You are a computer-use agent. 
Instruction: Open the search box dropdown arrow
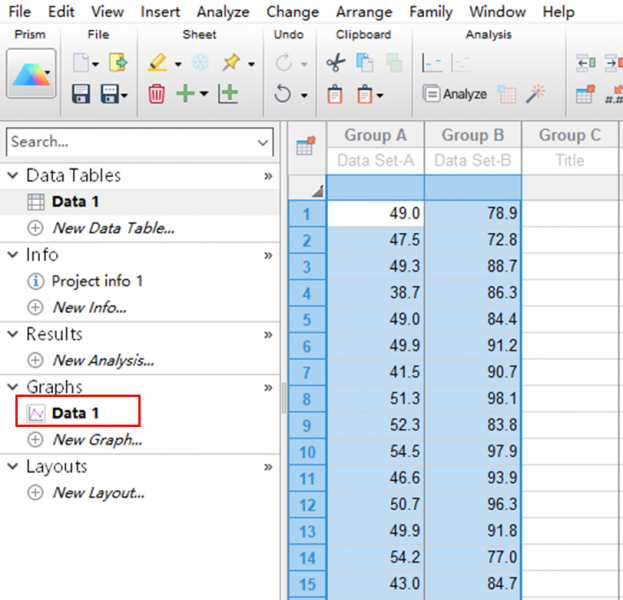pyautogui.click(x=262, y=143)
